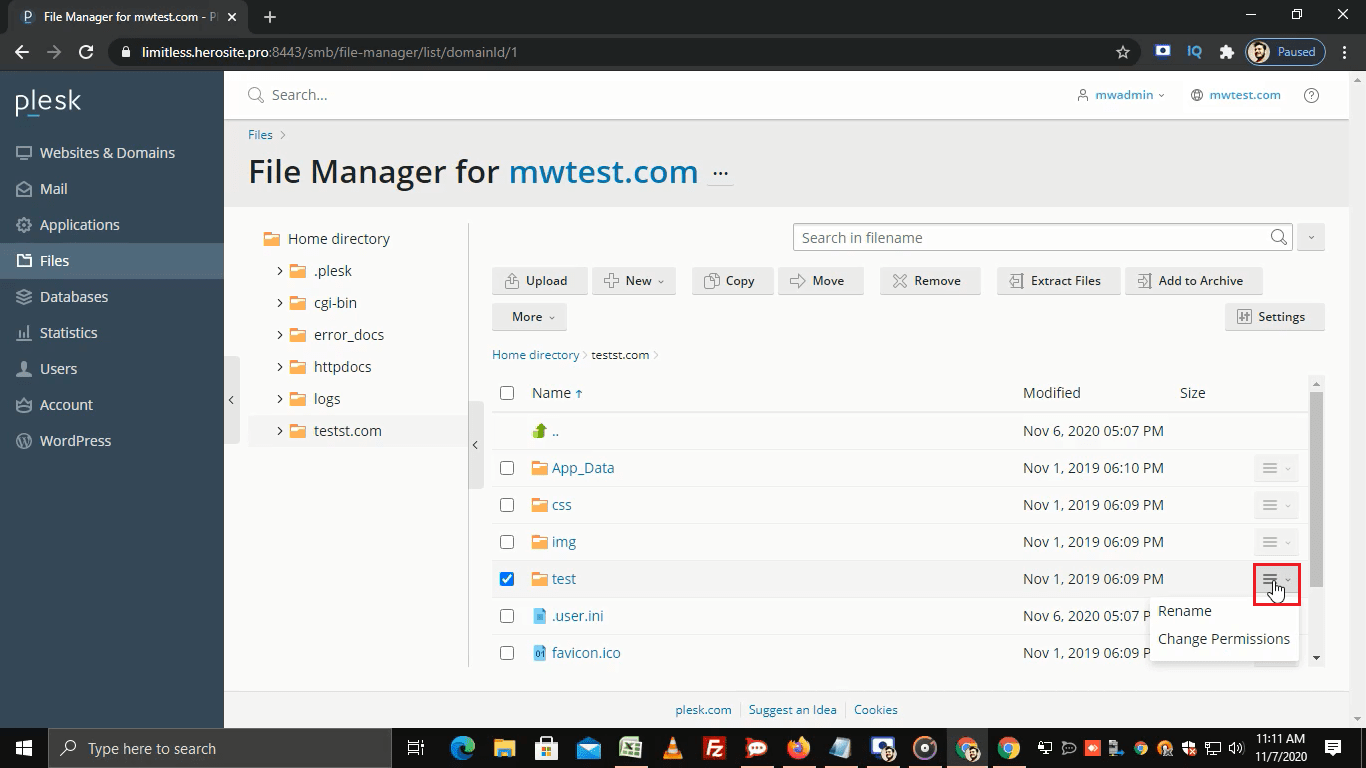Click the Move files icon
1366x768 pixels.
(820, 281)
